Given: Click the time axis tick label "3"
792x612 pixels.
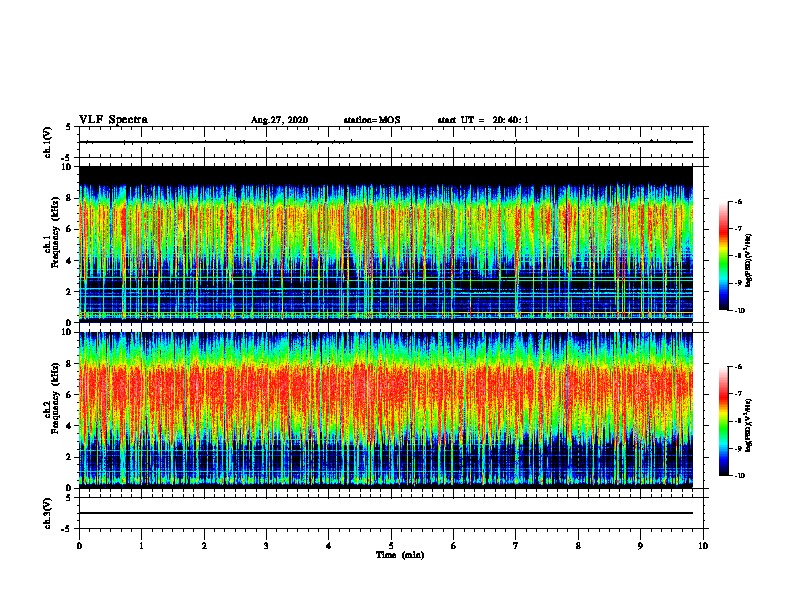Looking at the screenshot, I should point(266,546).
